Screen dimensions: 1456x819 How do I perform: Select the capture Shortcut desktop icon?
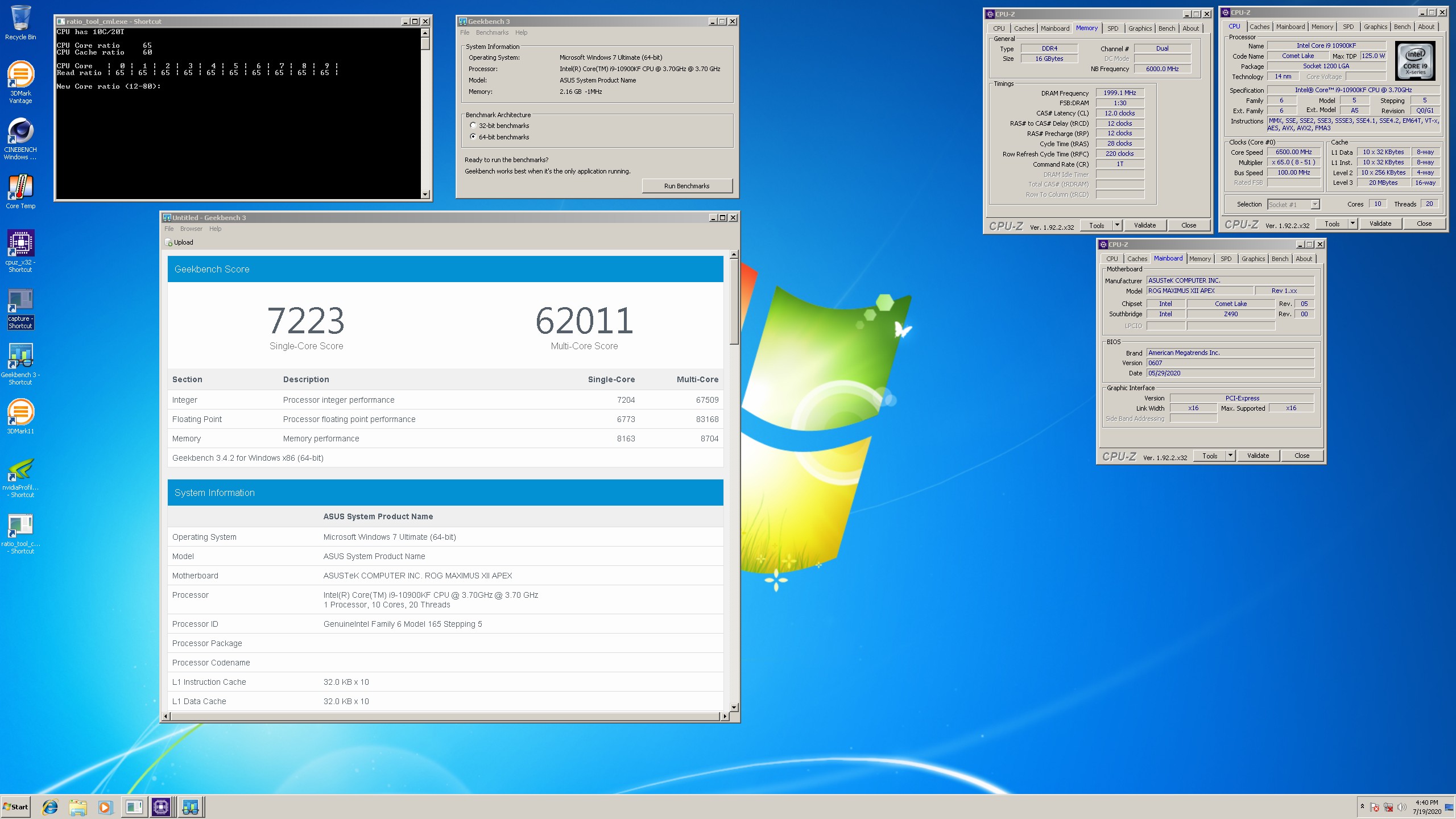pos(20,308)
